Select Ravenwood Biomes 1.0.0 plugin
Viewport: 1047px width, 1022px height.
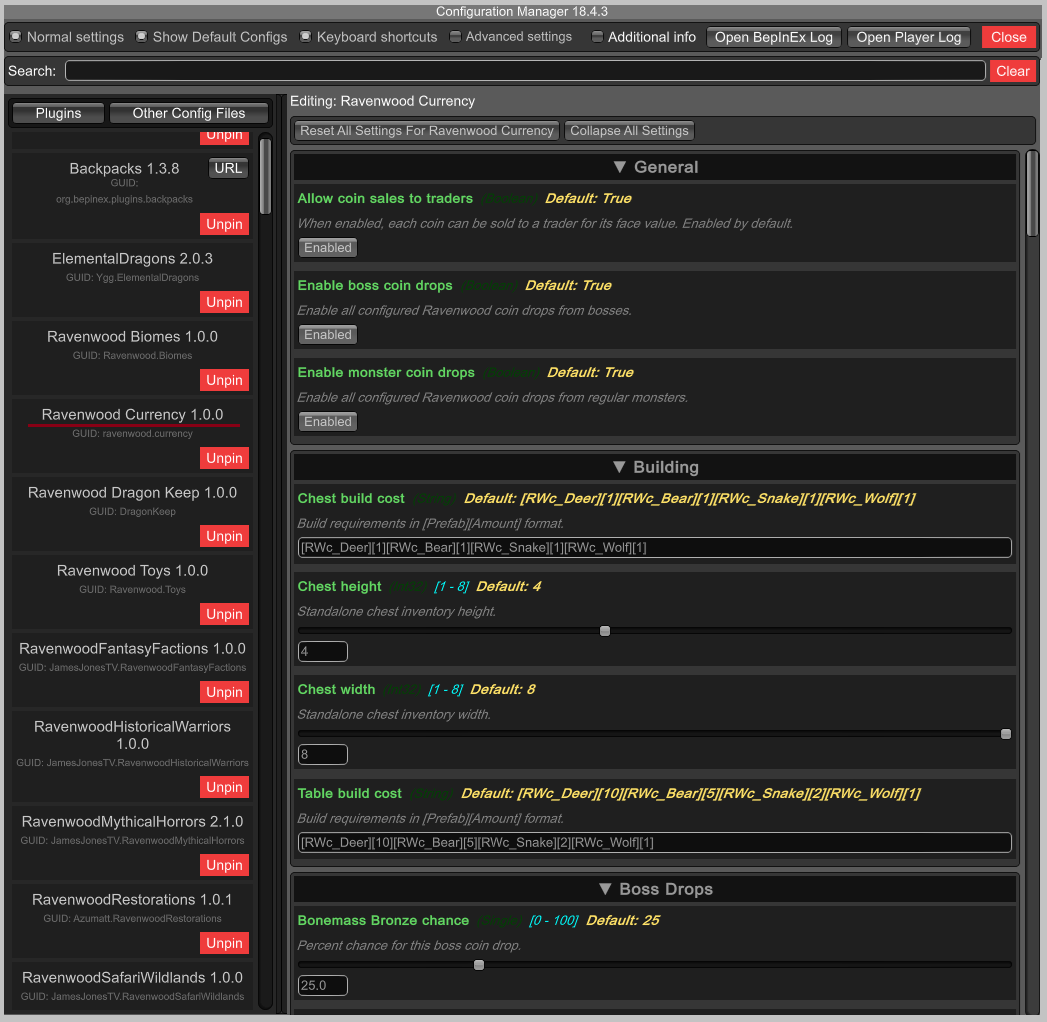click(x=132, y=337)
